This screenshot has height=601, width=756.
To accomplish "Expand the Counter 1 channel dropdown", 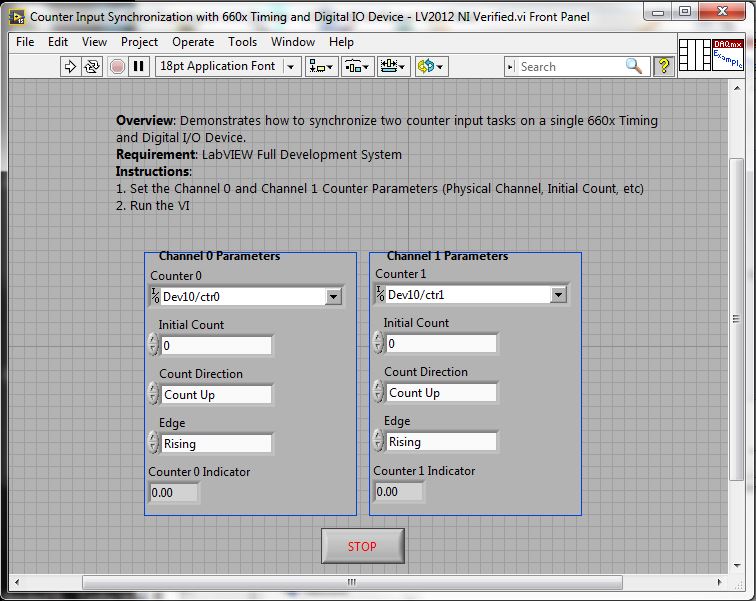I will tap(558, 294).
